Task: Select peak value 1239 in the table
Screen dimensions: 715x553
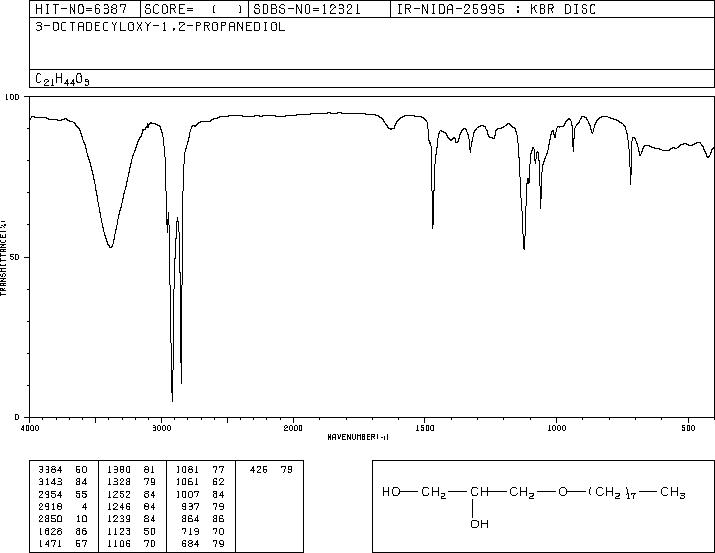Action: tap(119, 519)
